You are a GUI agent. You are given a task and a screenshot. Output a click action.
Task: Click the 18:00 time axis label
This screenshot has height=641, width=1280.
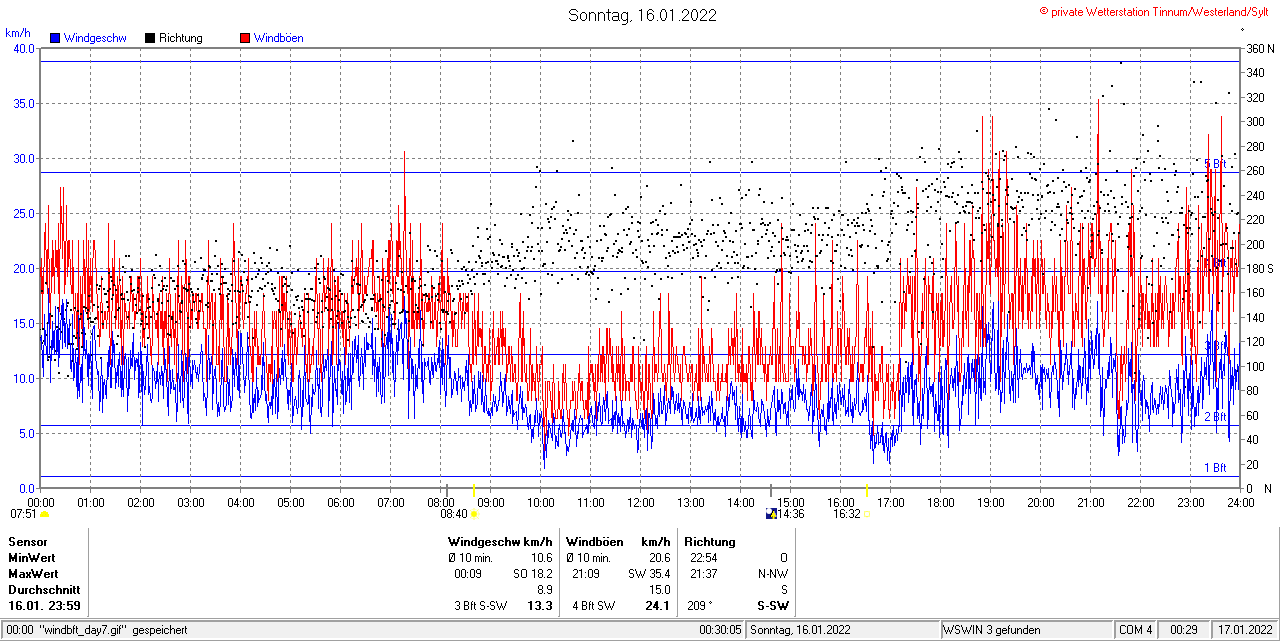(x=941, y=503)
